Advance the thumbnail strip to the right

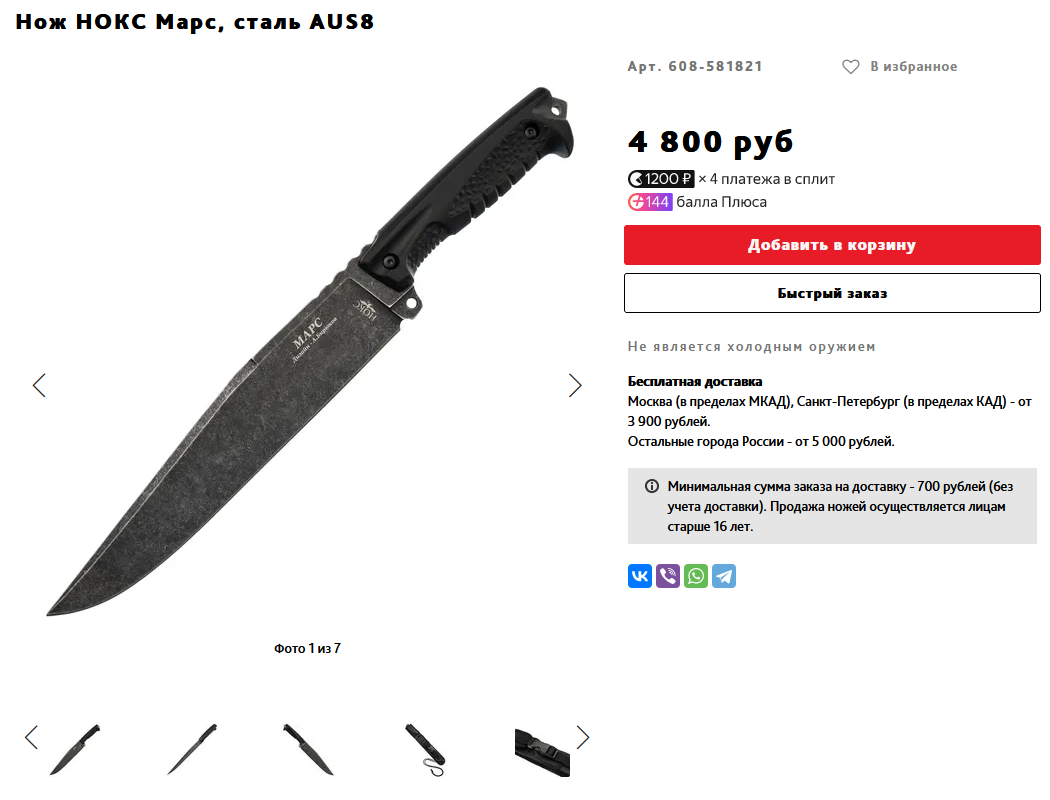point(583,738)
